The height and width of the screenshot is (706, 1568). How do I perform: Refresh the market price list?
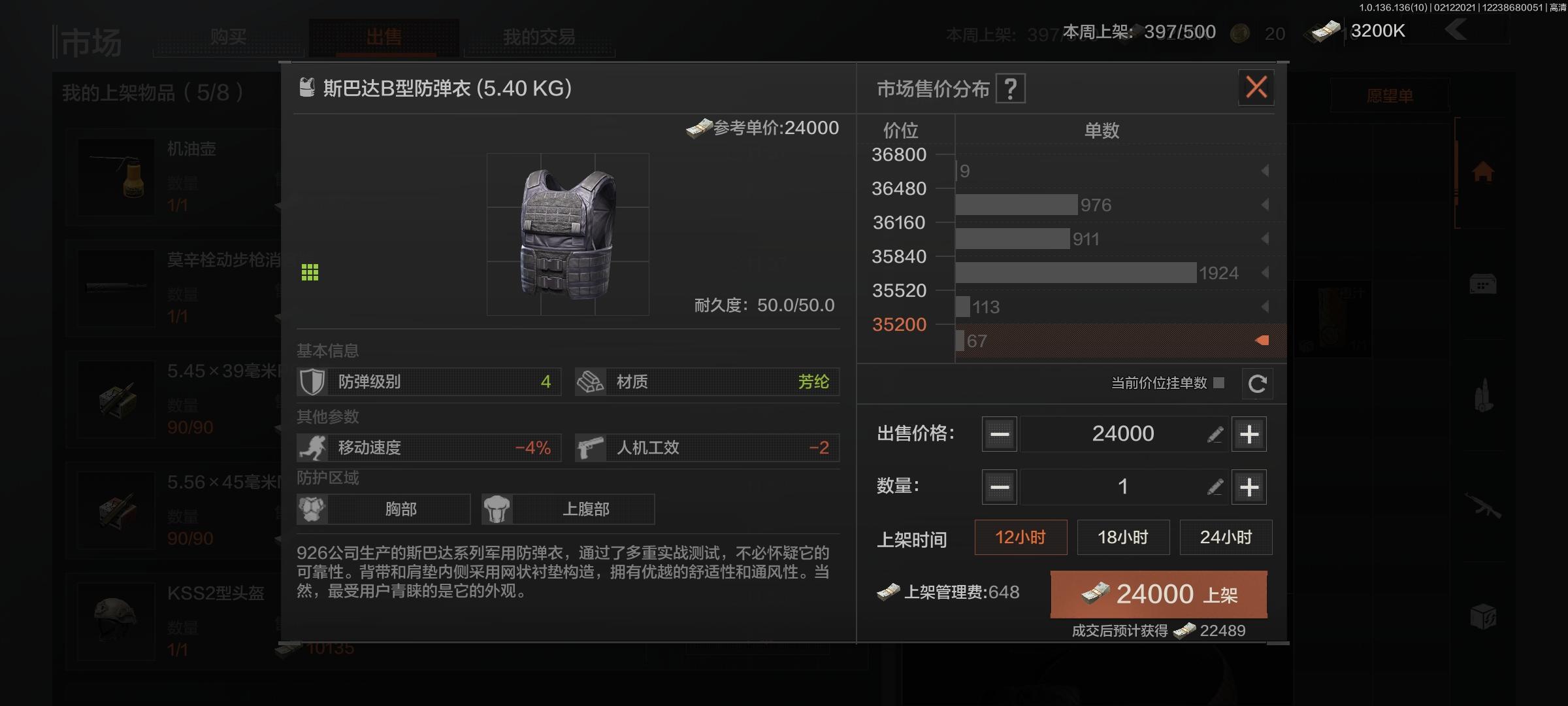click(x=1257, y=384)
